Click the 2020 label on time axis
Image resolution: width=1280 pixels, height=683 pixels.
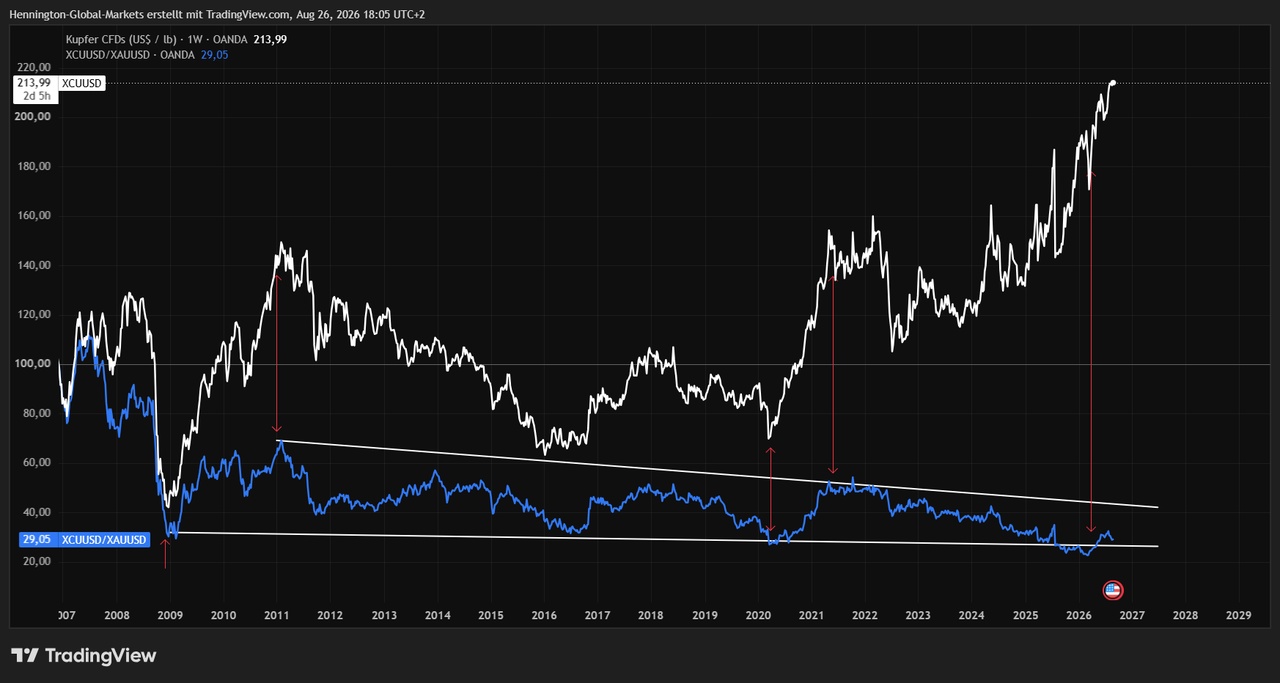click(x=758, y=615)
